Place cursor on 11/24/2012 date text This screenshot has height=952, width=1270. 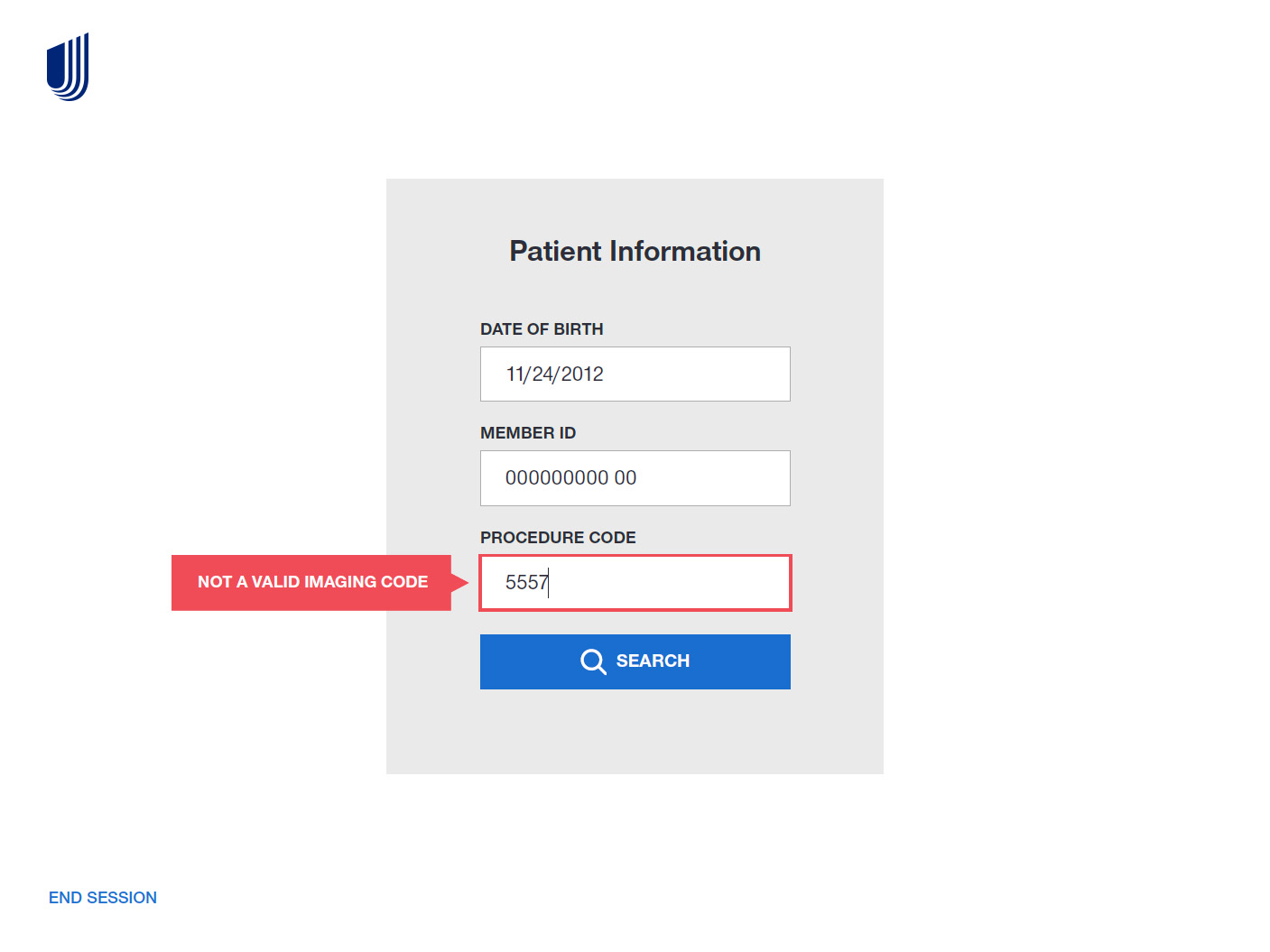point(554,374)
